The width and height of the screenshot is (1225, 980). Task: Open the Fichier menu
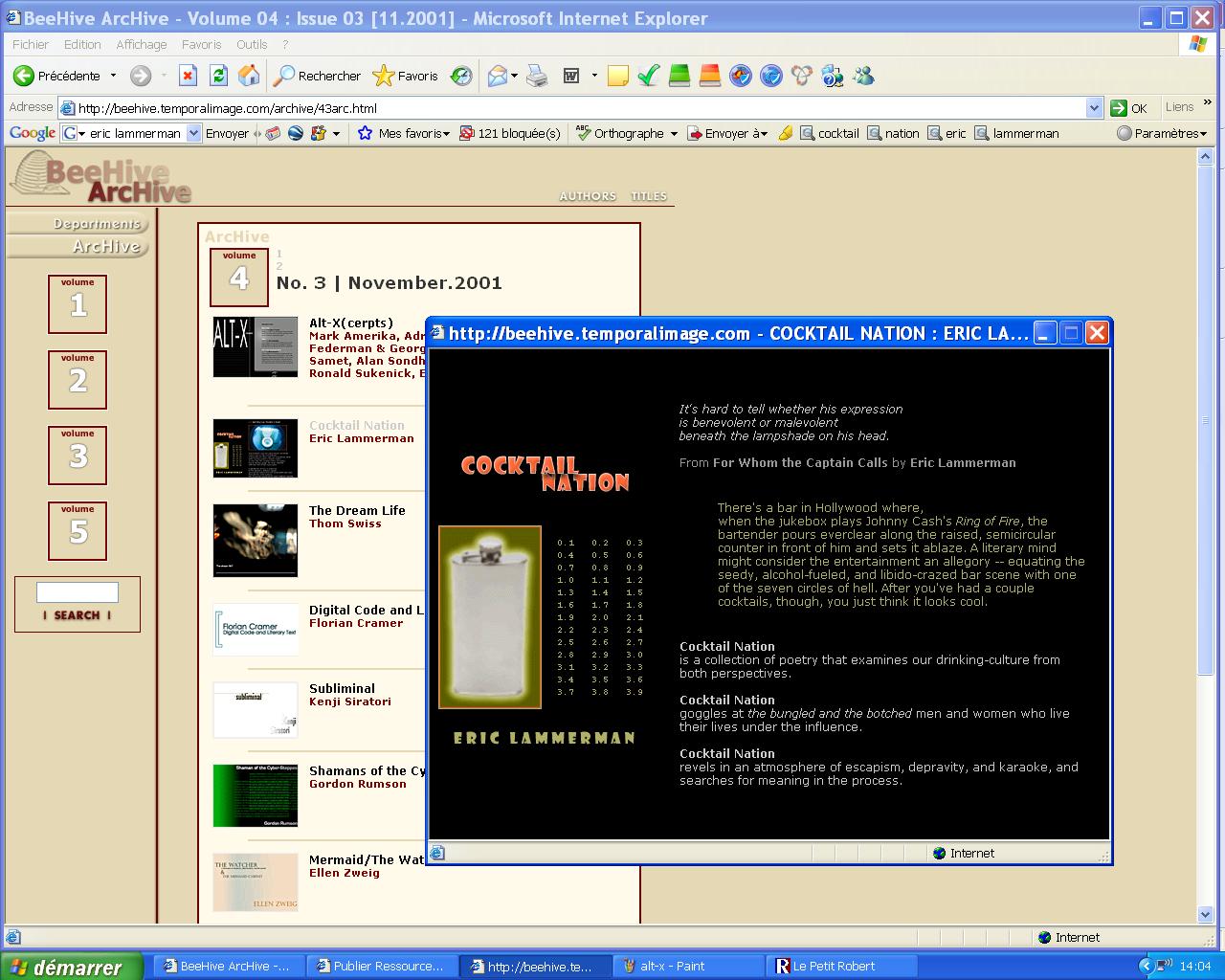(x=31, y=44)
